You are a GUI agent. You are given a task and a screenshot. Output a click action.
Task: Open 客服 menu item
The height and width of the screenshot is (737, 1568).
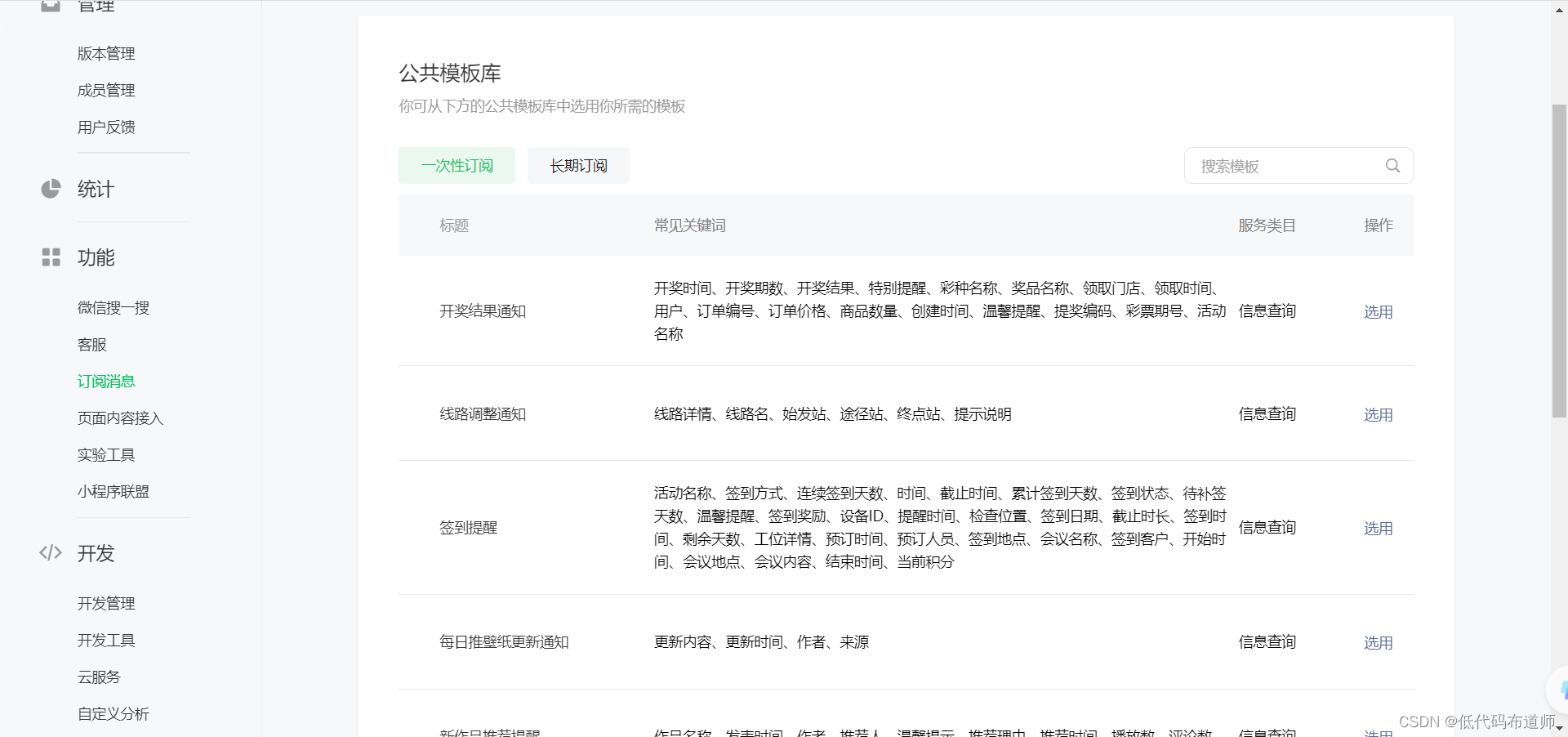[x=92, y=345]
